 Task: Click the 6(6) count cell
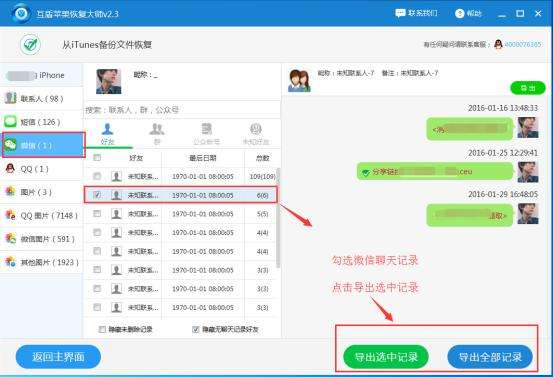click(x=262, y=195)
